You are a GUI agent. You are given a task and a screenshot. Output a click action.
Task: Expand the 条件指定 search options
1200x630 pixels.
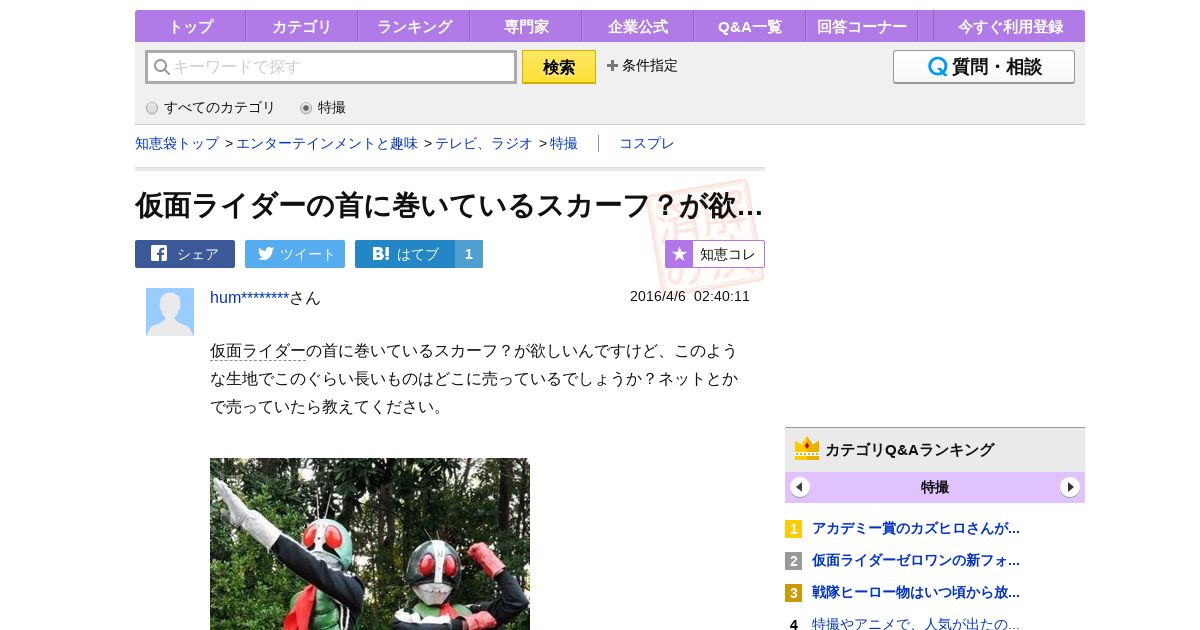642,65
